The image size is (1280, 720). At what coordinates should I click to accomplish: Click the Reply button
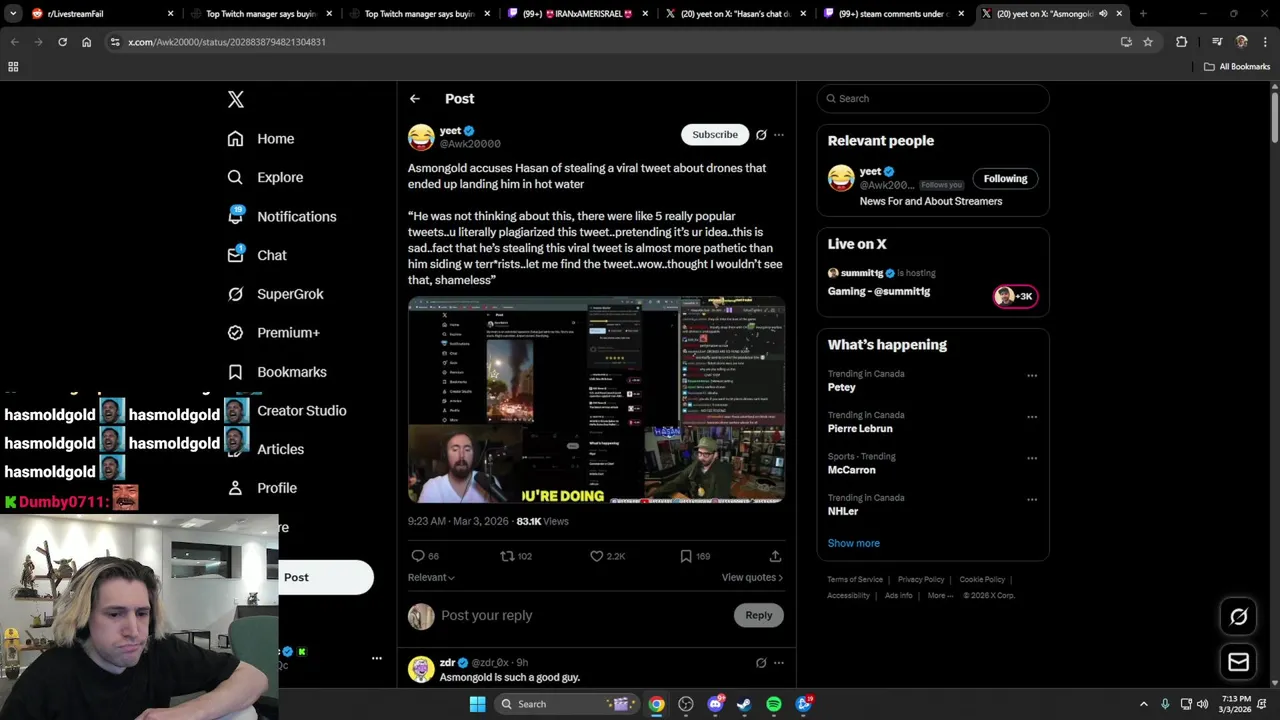point(759,615)
